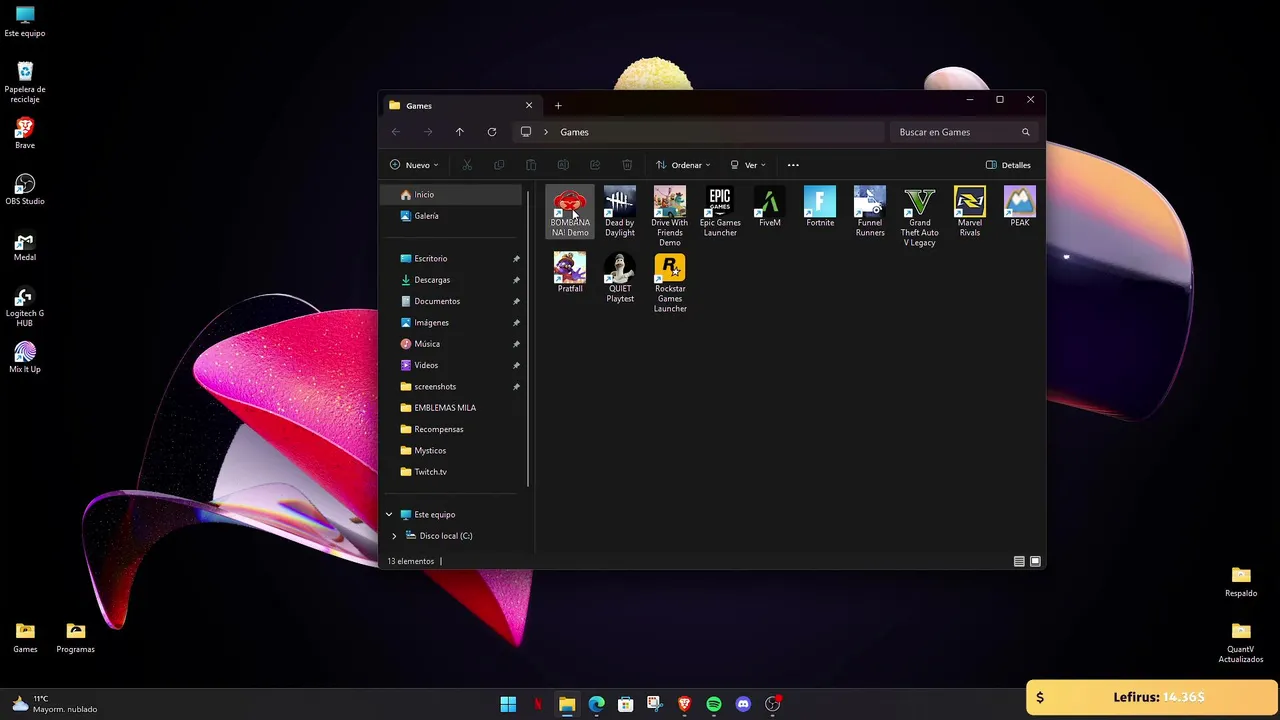Select the Drive With Friends Demo icon

(670, 217)
